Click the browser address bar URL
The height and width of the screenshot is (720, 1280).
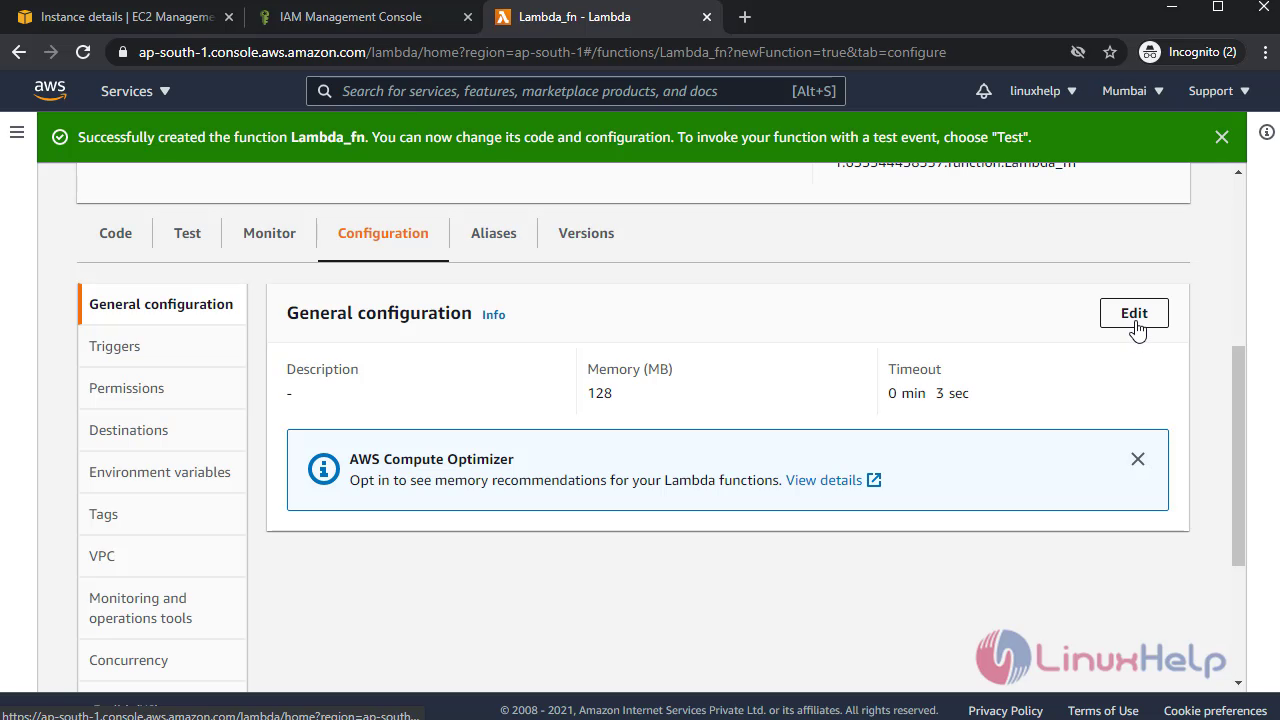542,52
